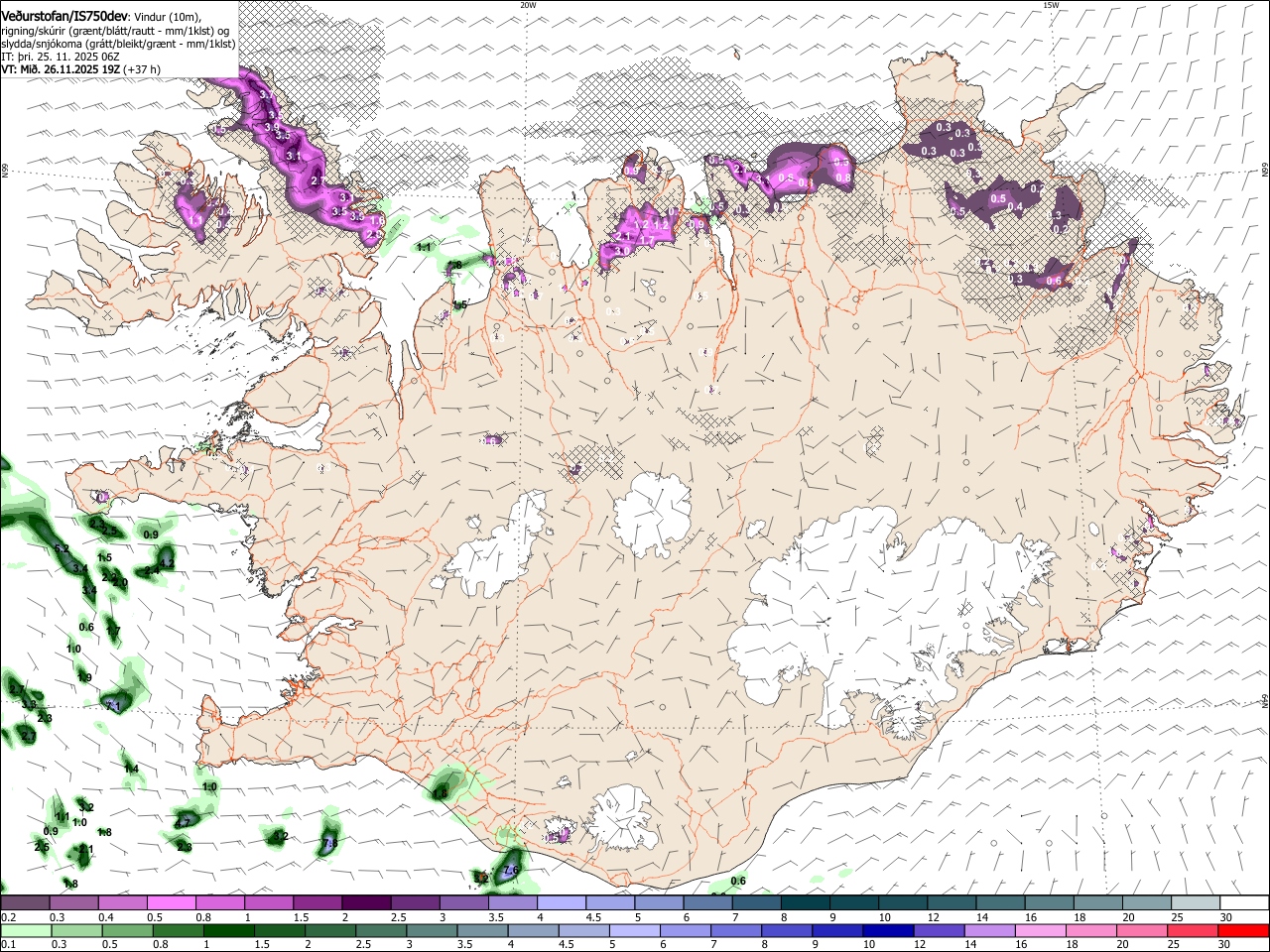Image resolution: width=1270 pixels, height=952 pixels.
Task: Pick the dark teal 8 to 9 snow swatch
Action: pos(805,903)
